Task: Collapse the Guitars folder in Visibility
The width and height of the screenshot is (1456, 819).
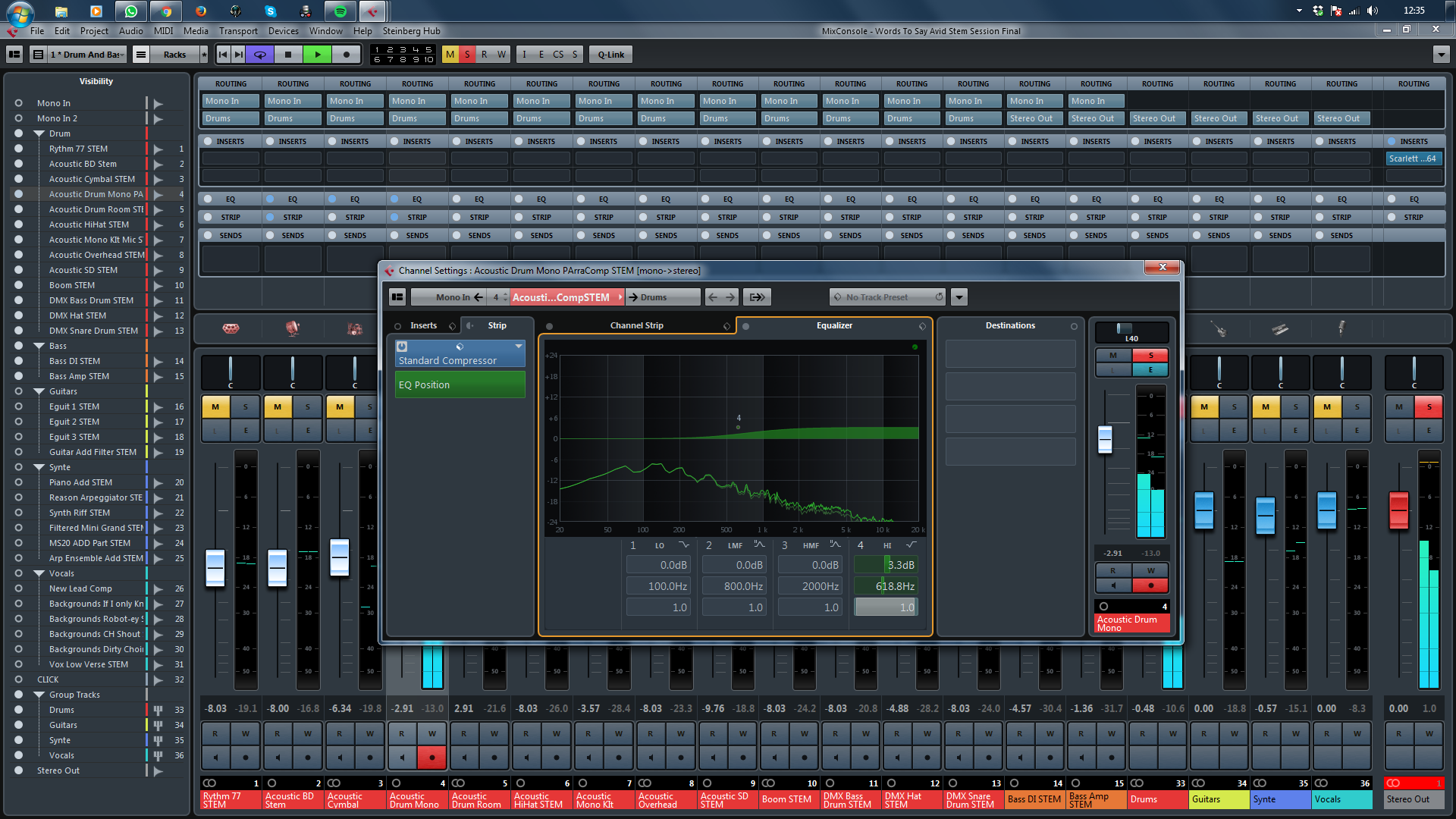Action: point(39,391)
